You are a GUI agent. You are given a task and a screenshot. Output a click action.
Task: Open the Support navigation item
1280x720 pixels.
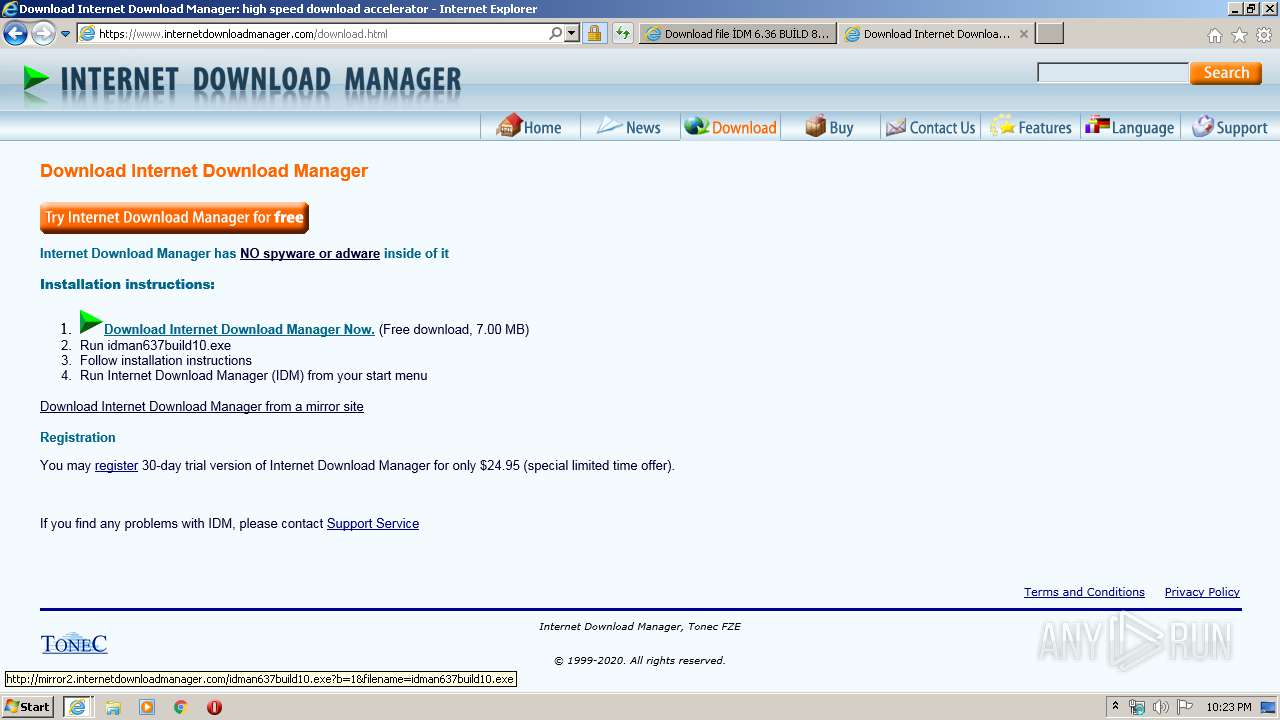point(1230,127)
